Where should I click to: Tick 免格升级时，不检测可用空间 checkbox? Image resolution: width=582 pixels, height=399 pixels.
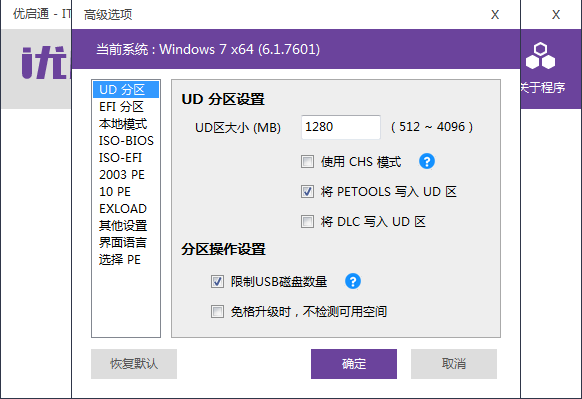pos(218,311)
